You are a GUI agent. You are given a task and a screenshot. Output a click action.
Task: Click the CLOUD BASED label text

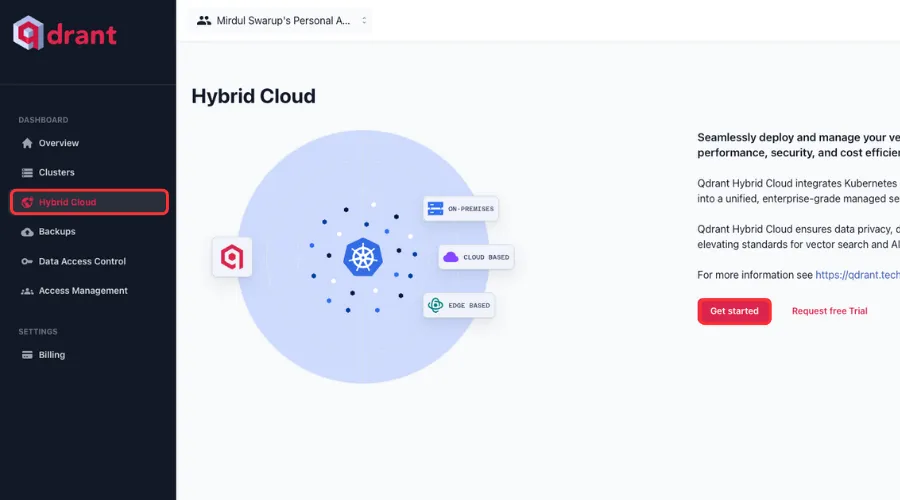tap(486, 257)
